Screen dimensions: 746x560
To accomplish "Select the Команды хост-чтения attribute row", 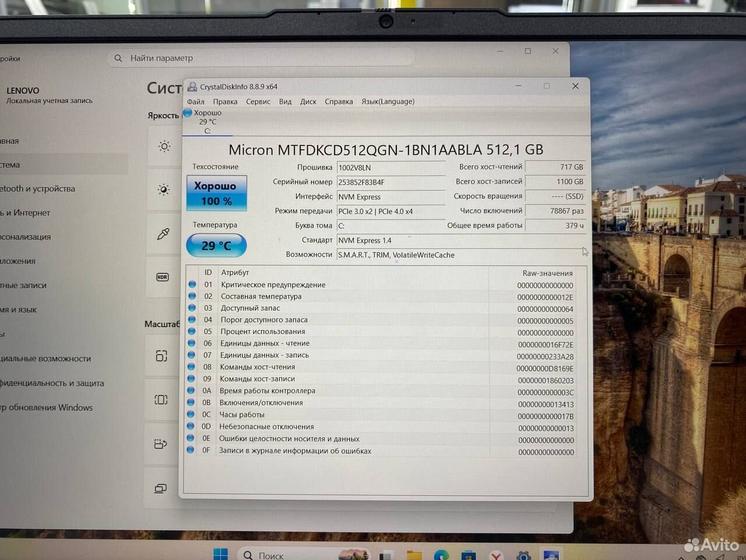I will (x=381, y=367).
